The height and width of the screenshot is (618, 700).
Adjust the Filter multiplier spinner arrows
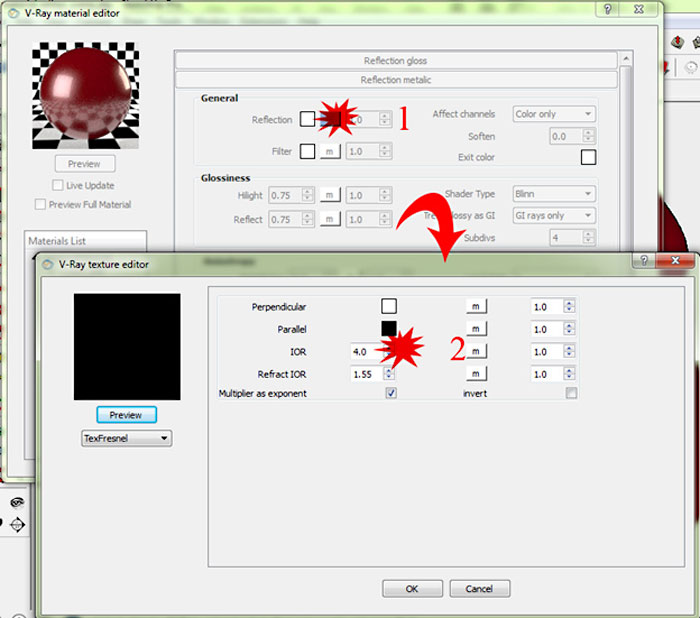385,151
